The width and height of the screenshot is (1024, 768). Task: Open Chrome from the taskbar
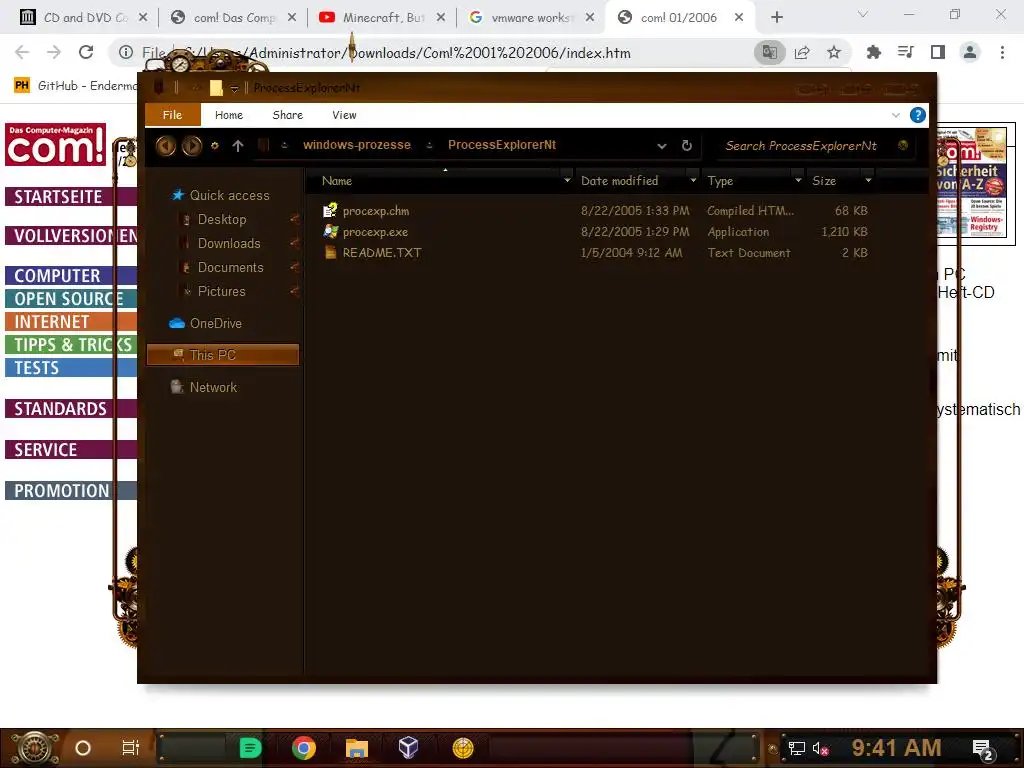click(304, 748)
